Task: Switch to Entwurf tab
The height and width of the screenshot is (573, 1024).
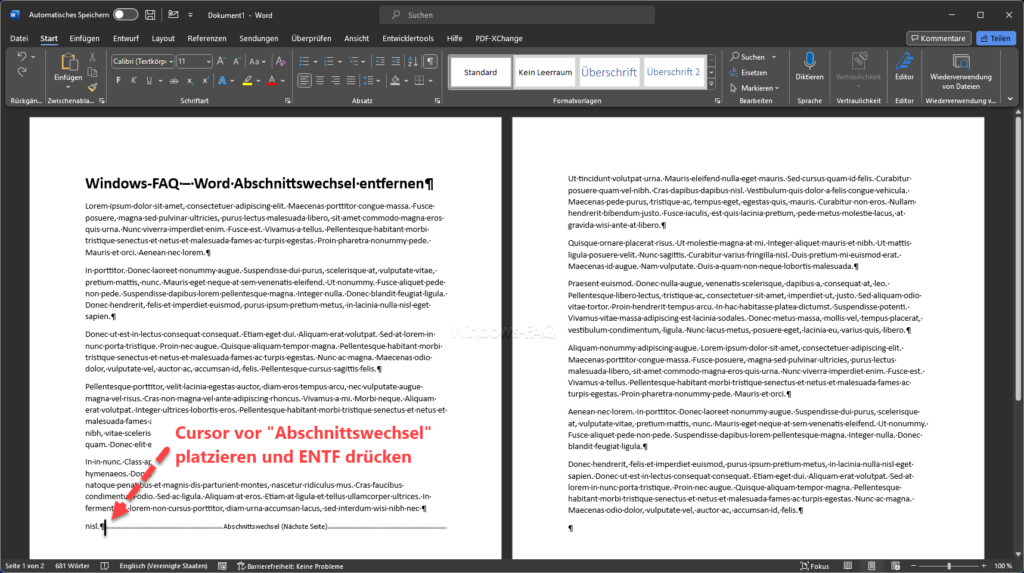Action: click(125, 39)
